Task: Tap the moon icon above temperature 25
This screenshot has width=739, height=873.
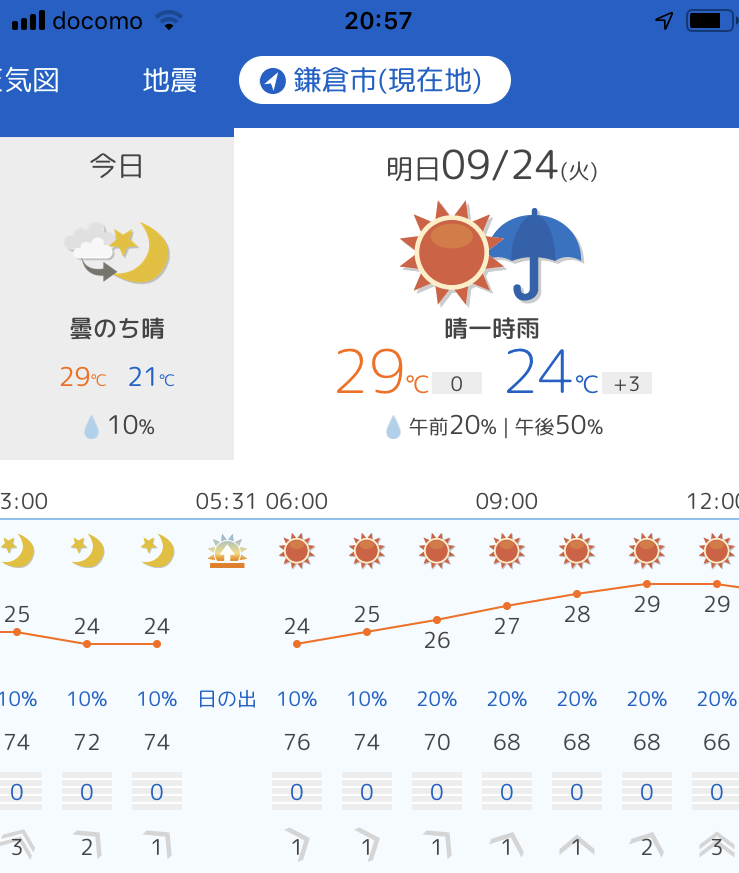Action: (x=17, y=551)
